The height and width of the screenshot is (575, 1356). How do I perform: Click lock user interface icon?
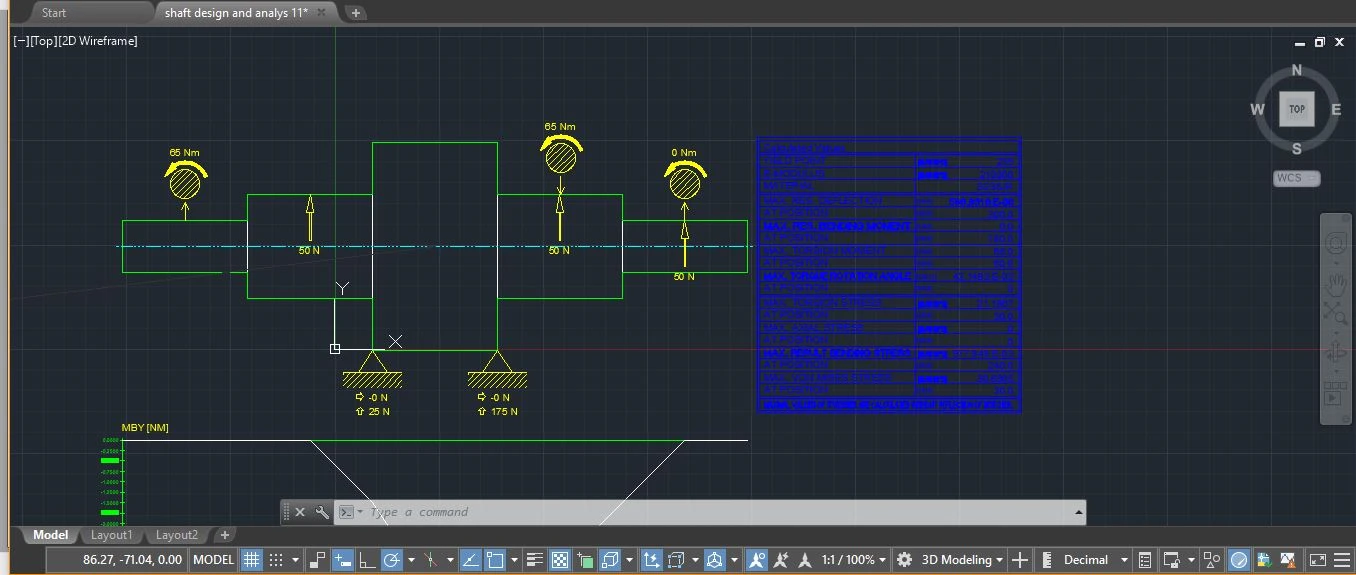click(1171, 560)
